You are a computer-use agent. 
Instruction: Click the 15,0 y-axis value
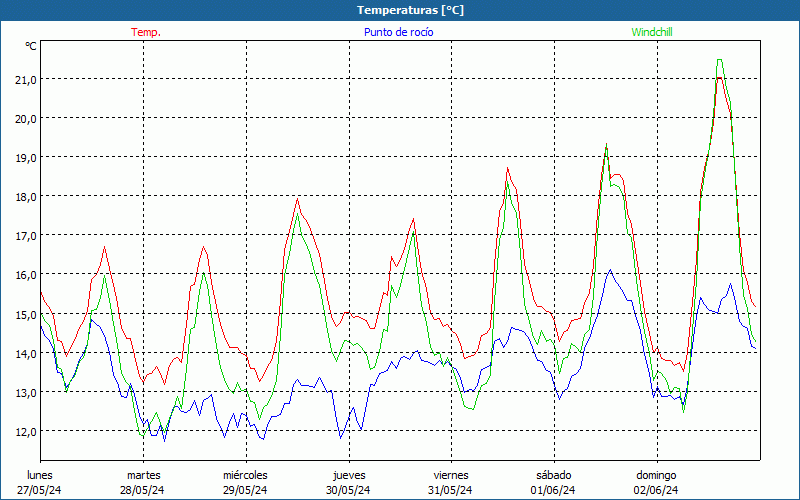(x=26, y=314)
